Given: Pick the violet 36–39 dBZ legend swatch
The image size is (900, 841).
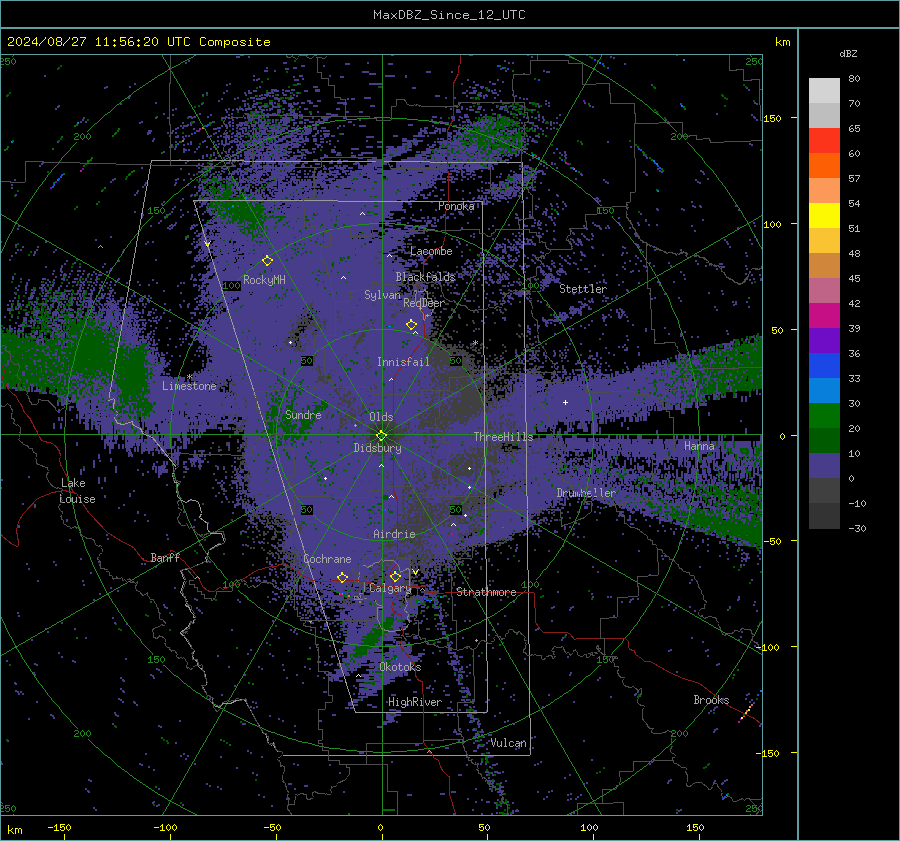Looking at the screenshot, I should 824,341.
